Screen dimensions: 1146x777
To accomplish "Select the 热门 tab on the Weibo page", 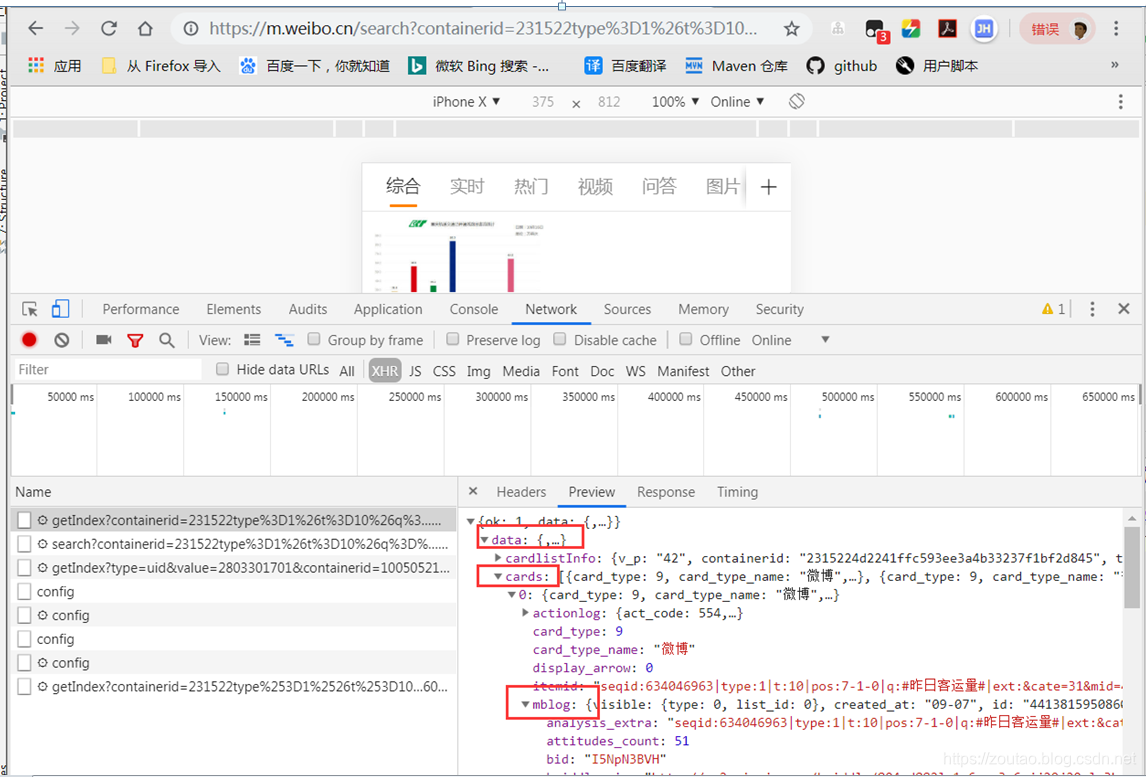I will (x=531, y=187).
